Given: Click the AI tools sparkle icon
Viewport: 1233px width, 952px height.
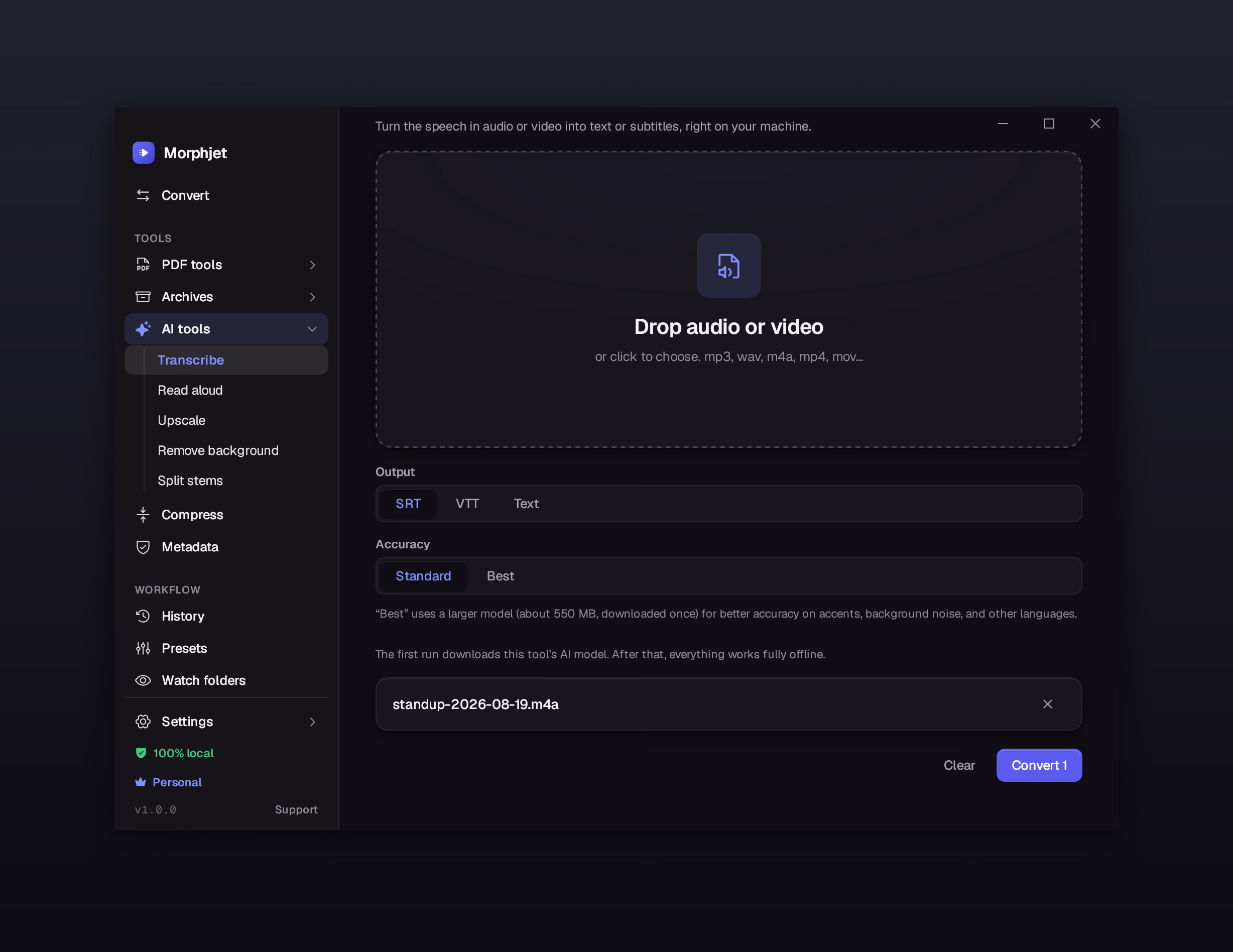Looking at the screenshot, I should (143, 328).
